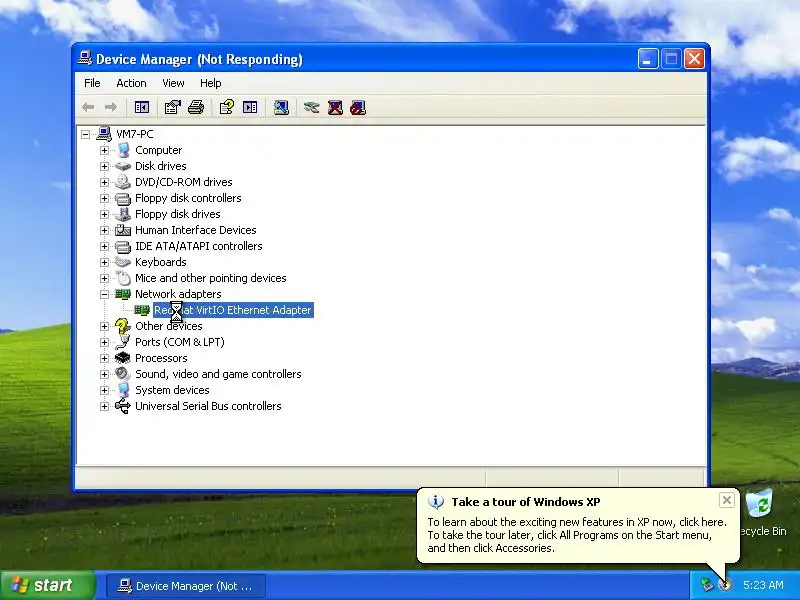The width and height of the screenshot is (800, 600).
Task: Collapse the Network adapters node
Action: (104, 294)
